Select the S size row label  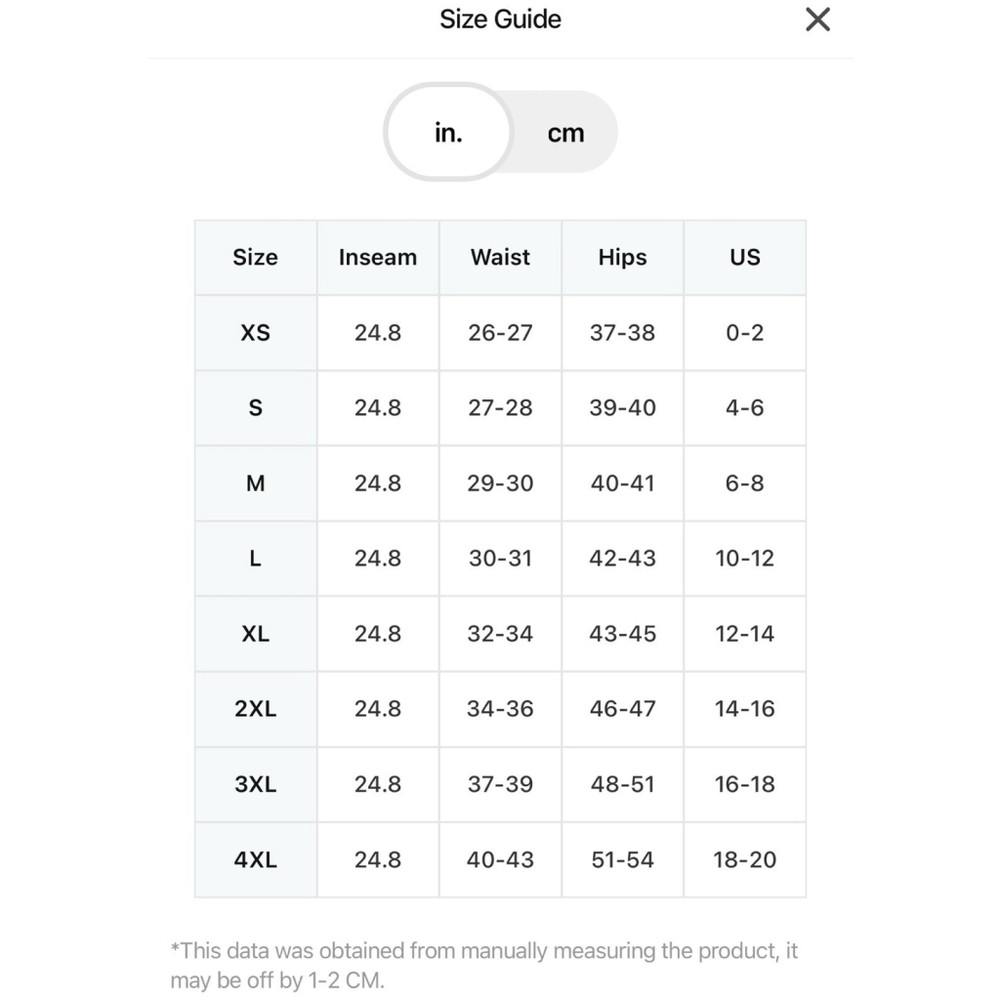pyautogui.click(x=255, y=408)
